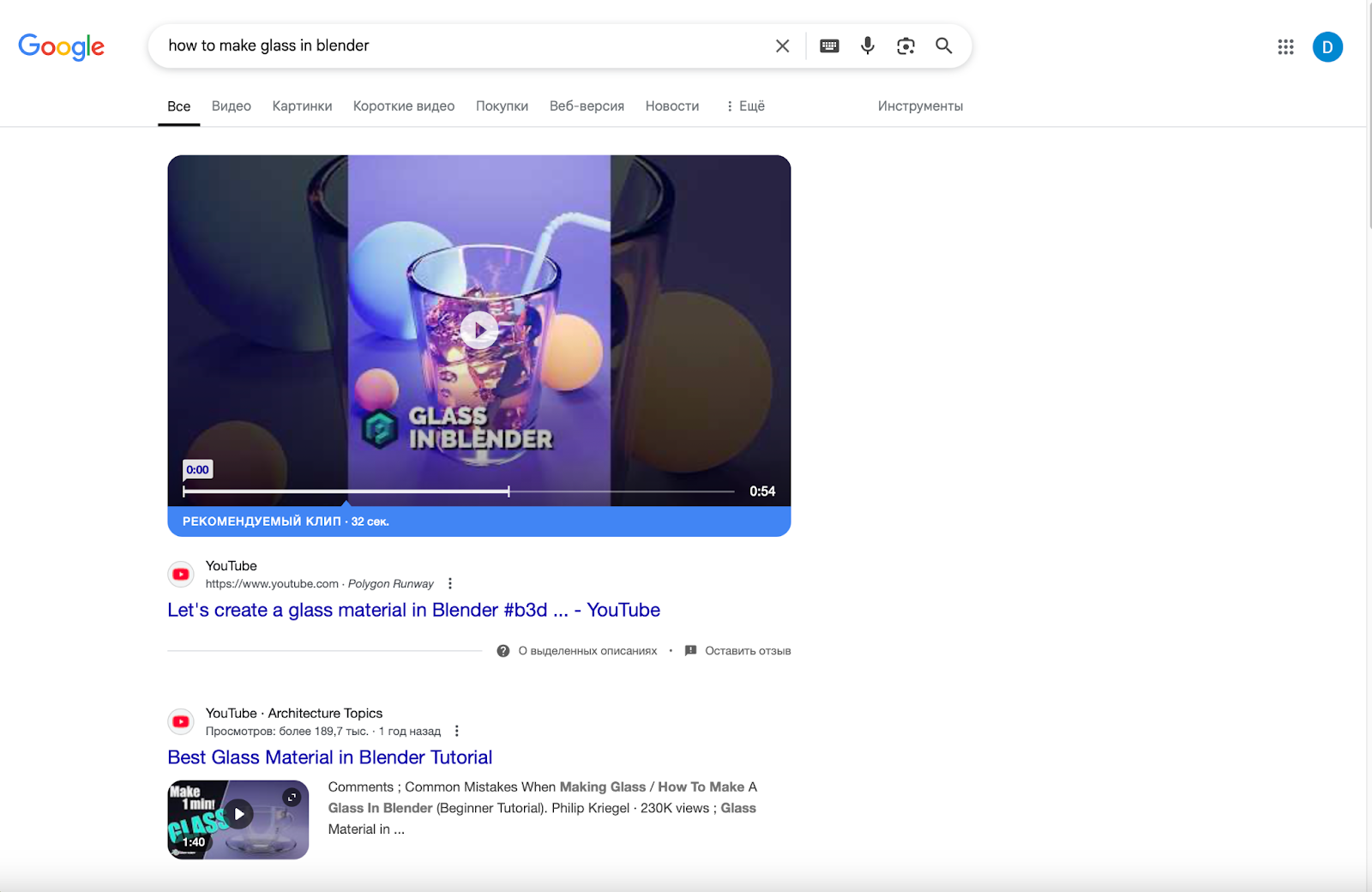Click the 1:40 glass tutorial thumbnail
Viewport: 1372px width, 892px height.
point(238,819)
